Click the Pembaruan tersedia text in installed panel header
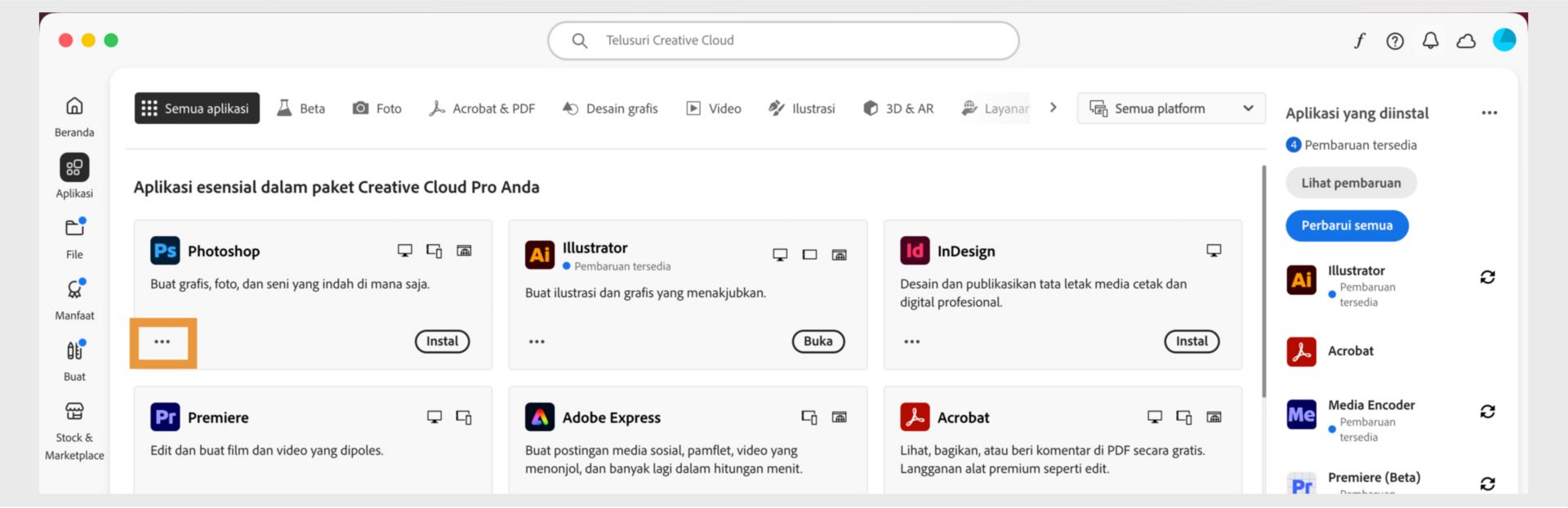The height and width of the screenshot is (508, 1568). (1361, 145)
